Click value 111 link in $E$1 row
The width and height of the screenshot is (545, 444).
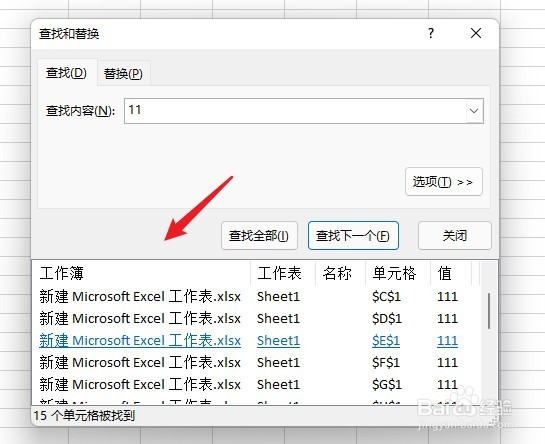(x=447, y=341)
